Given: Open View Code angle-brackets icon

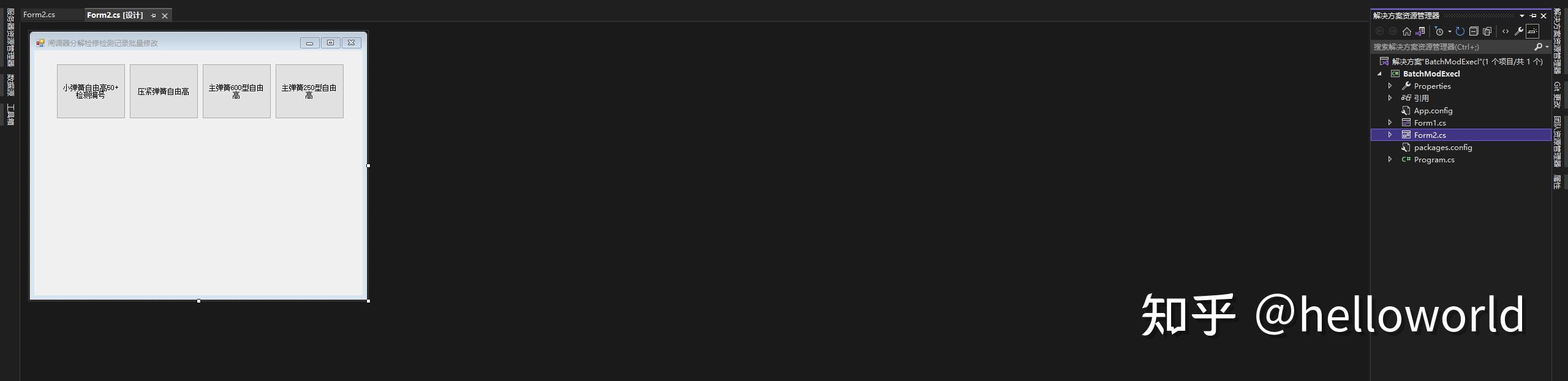Looking at the screenshot, I should [x=1506, y=31].
